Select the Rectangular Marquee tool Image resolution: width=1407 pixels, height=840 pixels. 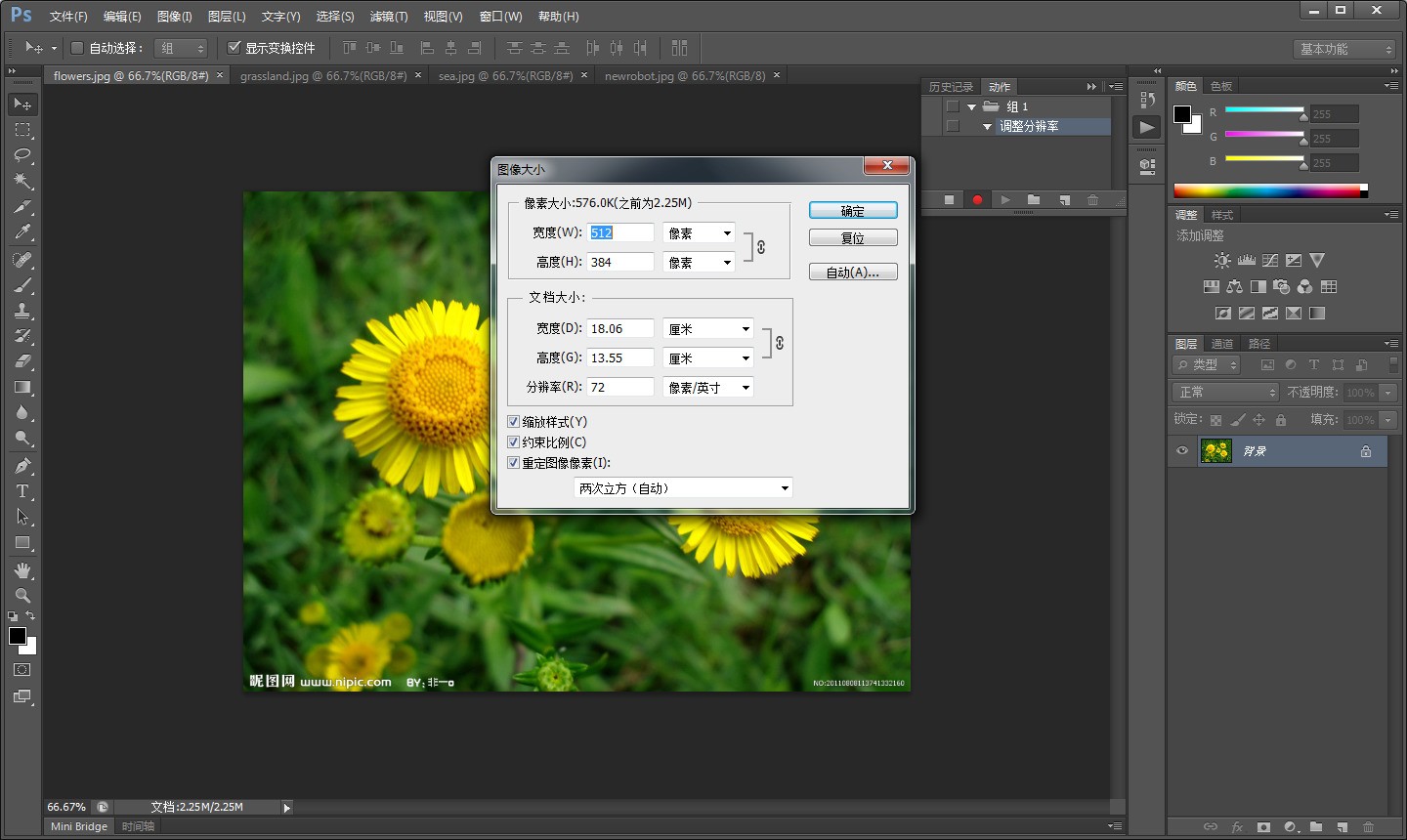coord(22,130)
